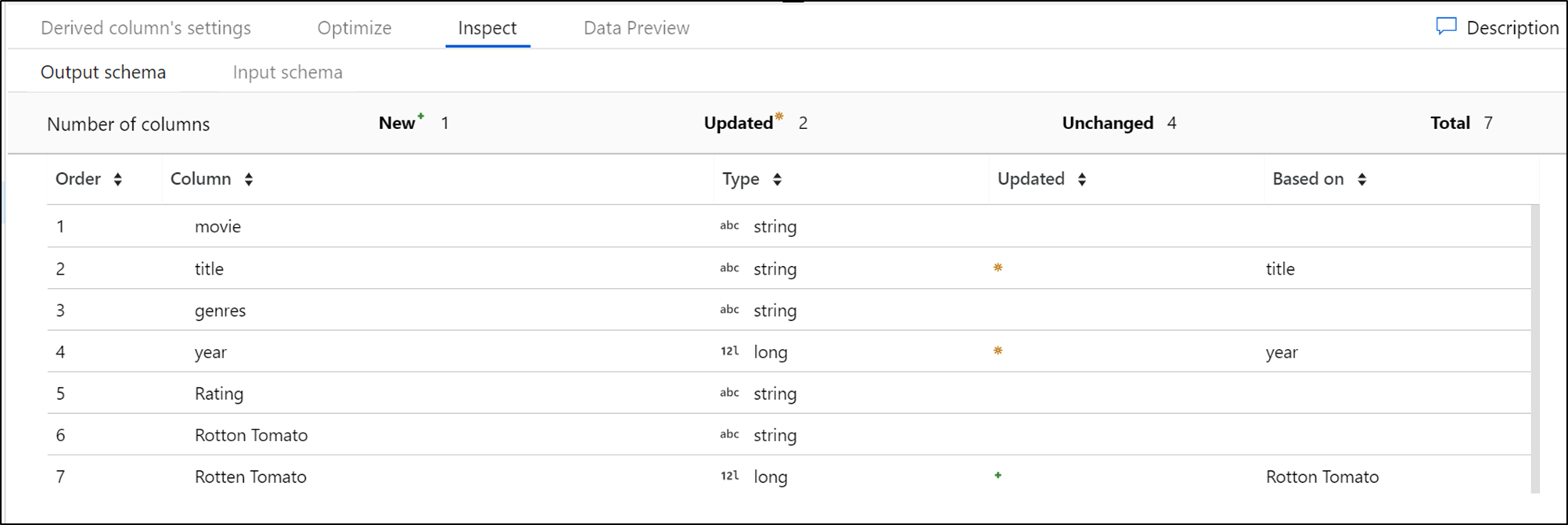Click the Type column sort arrows
1568x525 pixels.
pyautogui.click(x=777, y=179)
